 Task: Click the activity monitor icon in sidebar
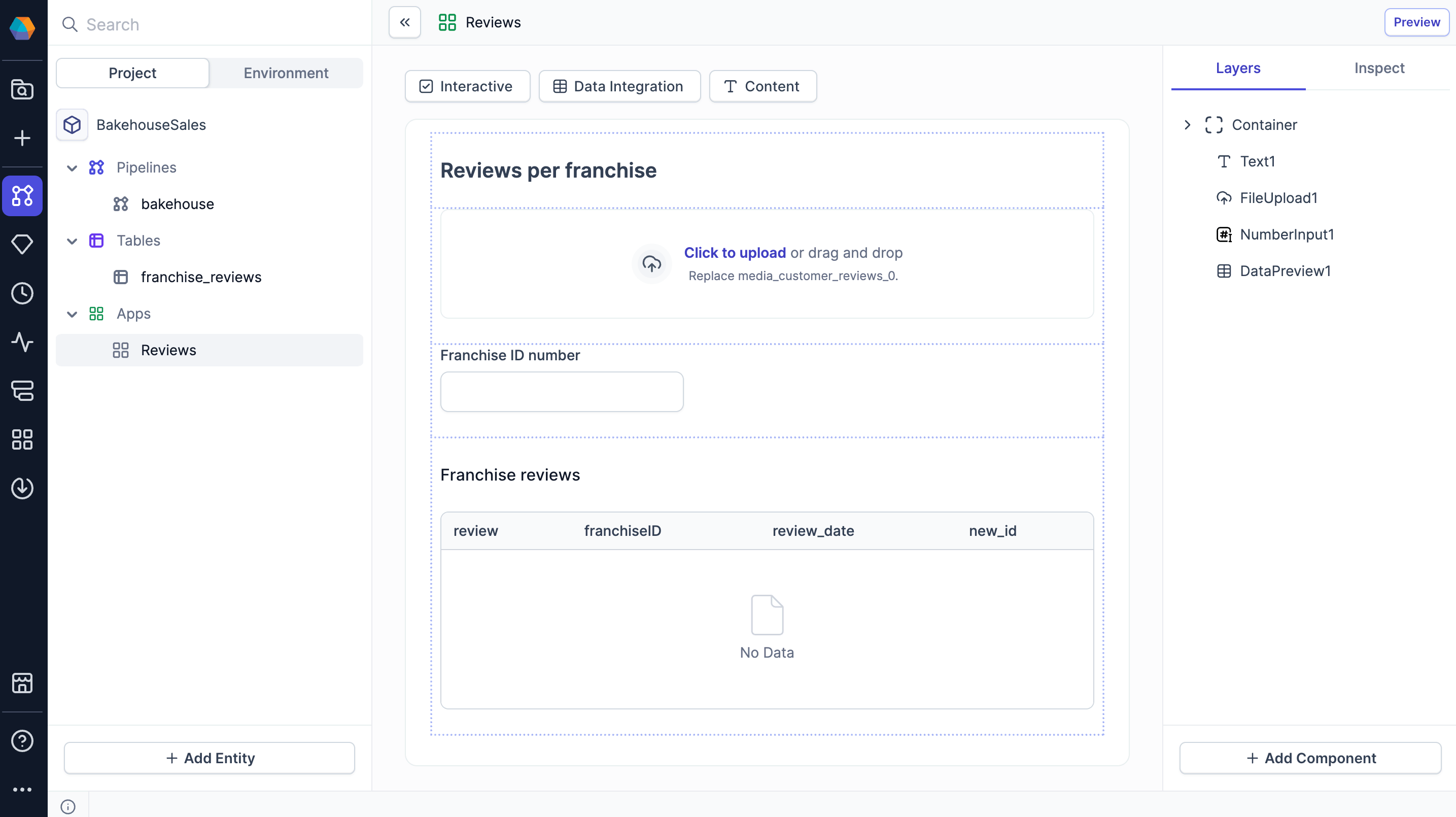click(x=22, y=342)
